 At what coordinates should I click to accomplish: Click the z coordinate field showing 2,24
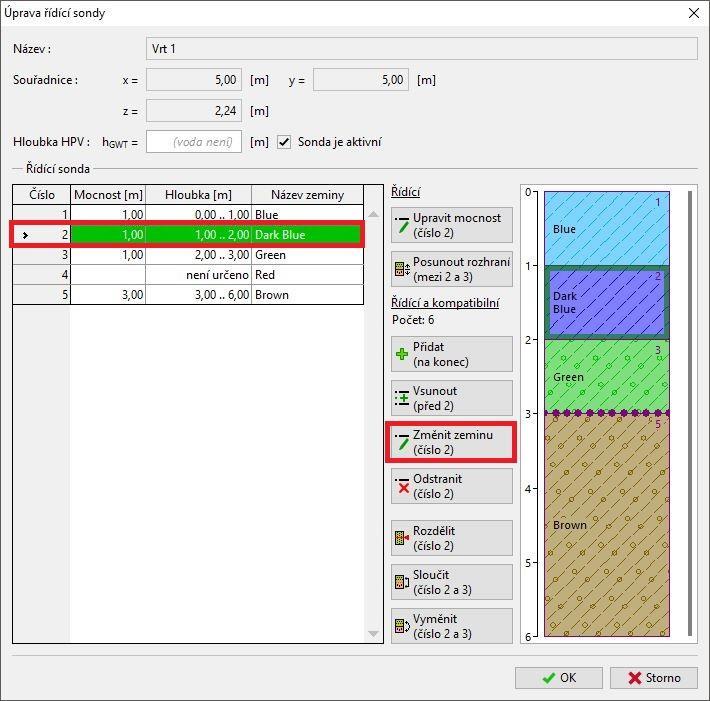click(194, 110)
